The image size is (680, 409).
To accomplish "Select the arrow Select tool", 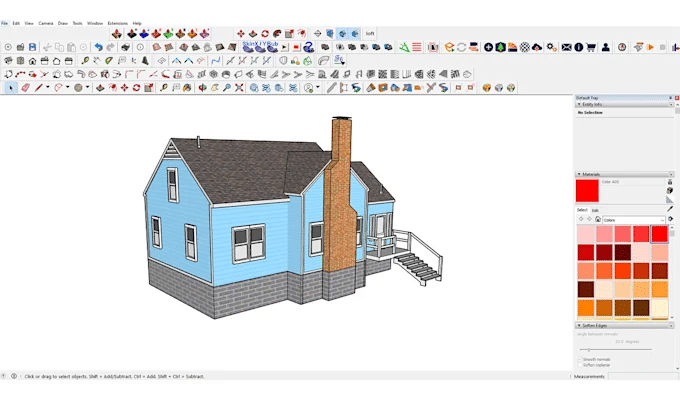I will click(11, 88).
